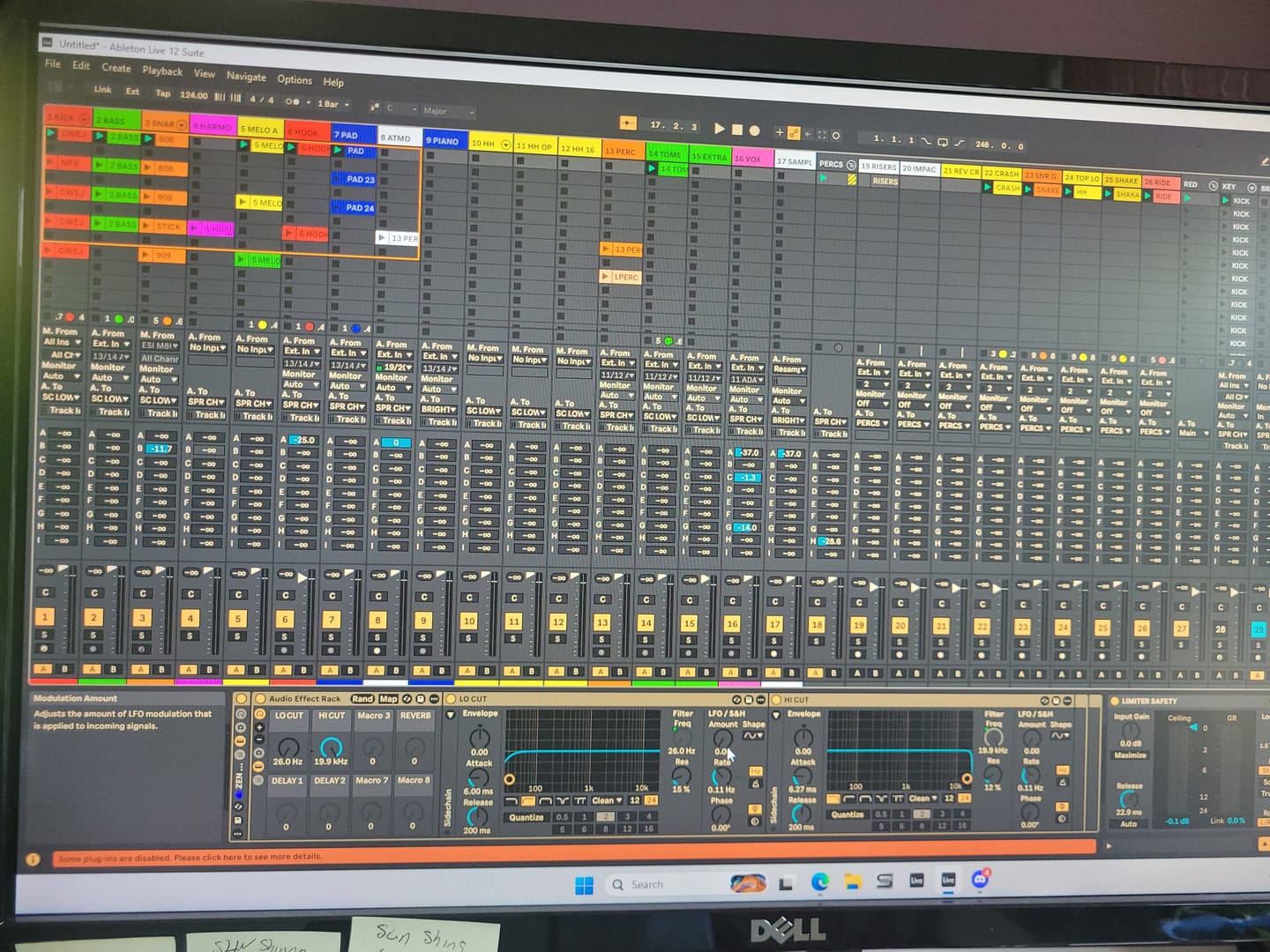Viewport: 1270px width, 952px height.
Task: Toggle the Track 22 activator button
Action: pos(982,626)
